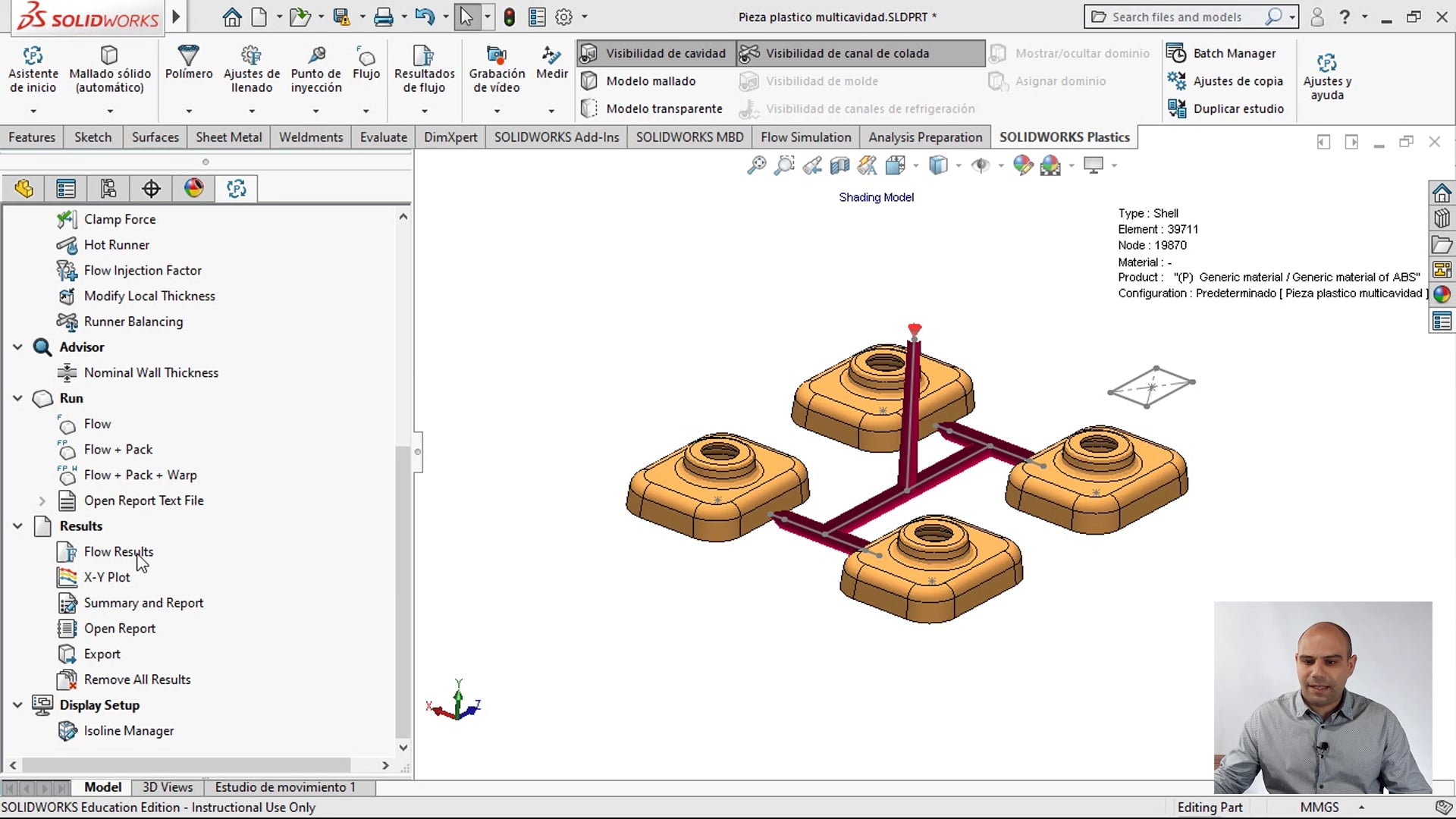Collapse the Display Setup node
1456x819 pixels.
[17, 704]
